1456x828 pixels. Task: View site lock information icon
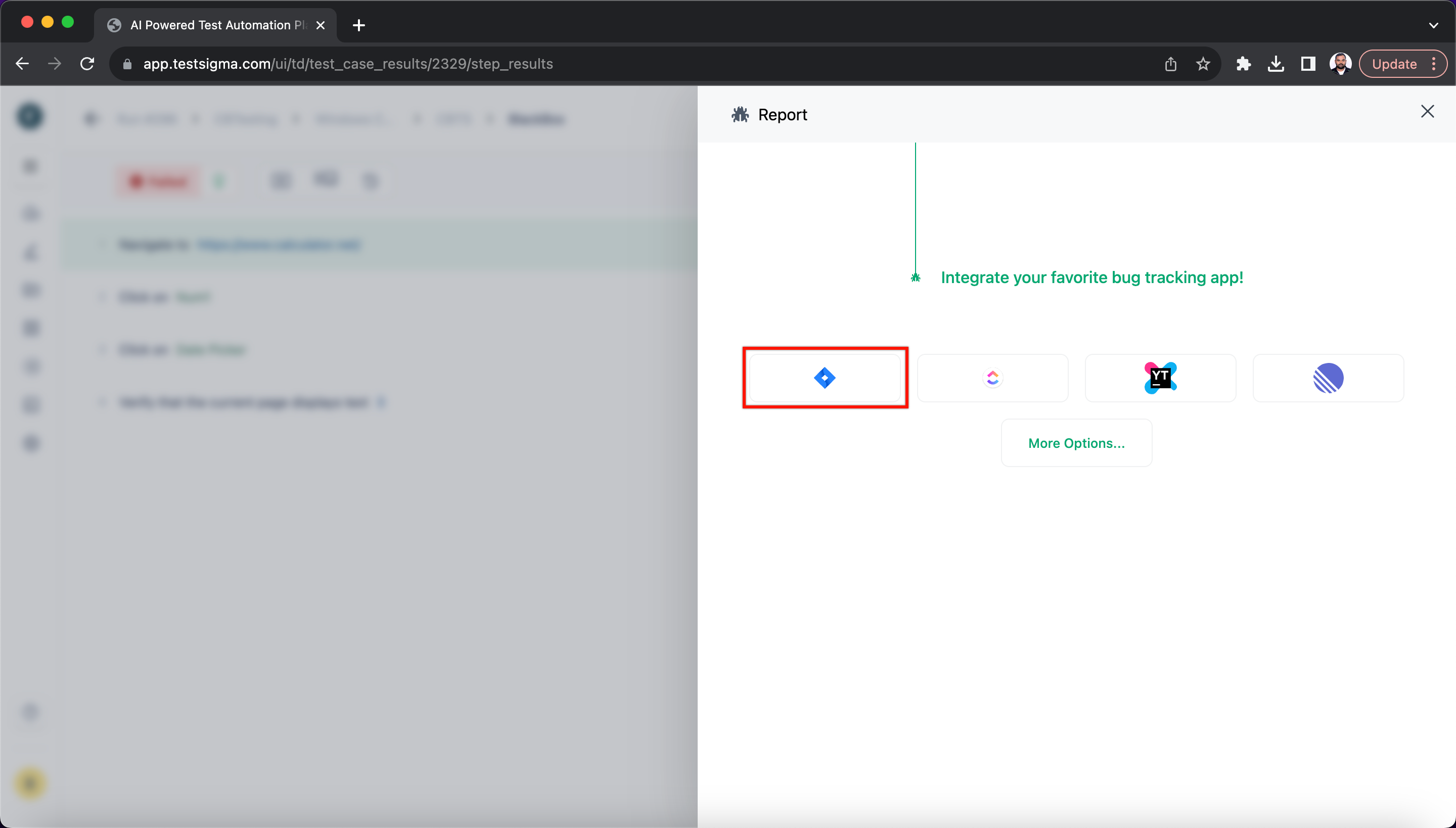pyautogui.click(x=127, y=64)
